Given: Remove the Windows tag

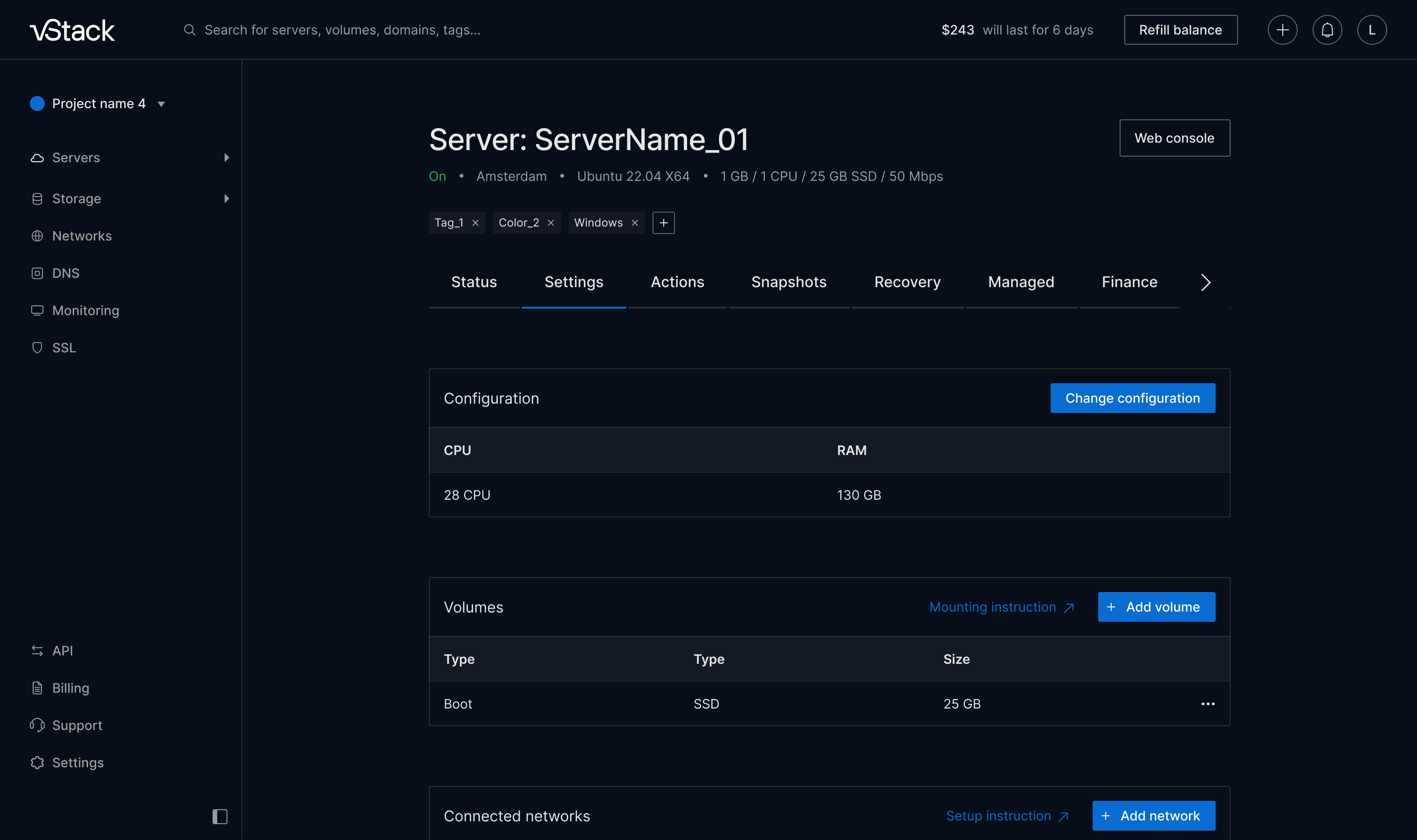Looking at the screenshot, I should click(x=635, y=223).
